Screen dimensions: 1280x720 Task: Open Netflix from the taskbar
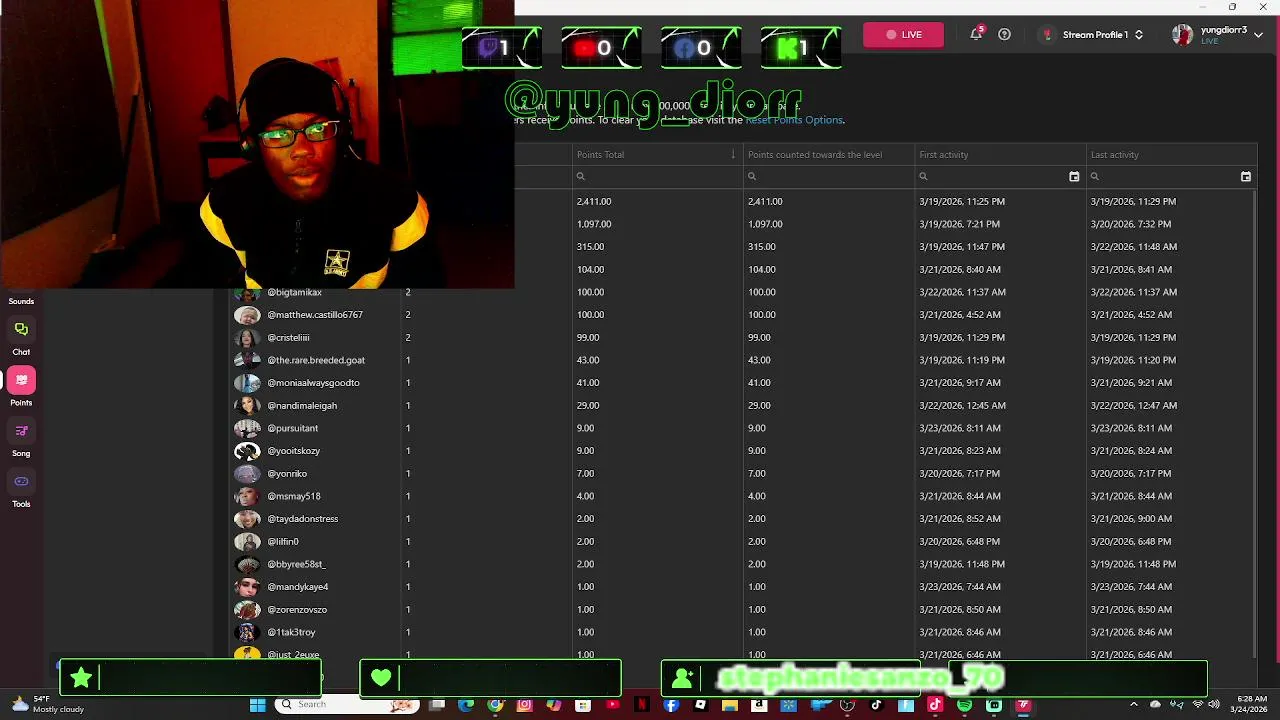point(641,705)
